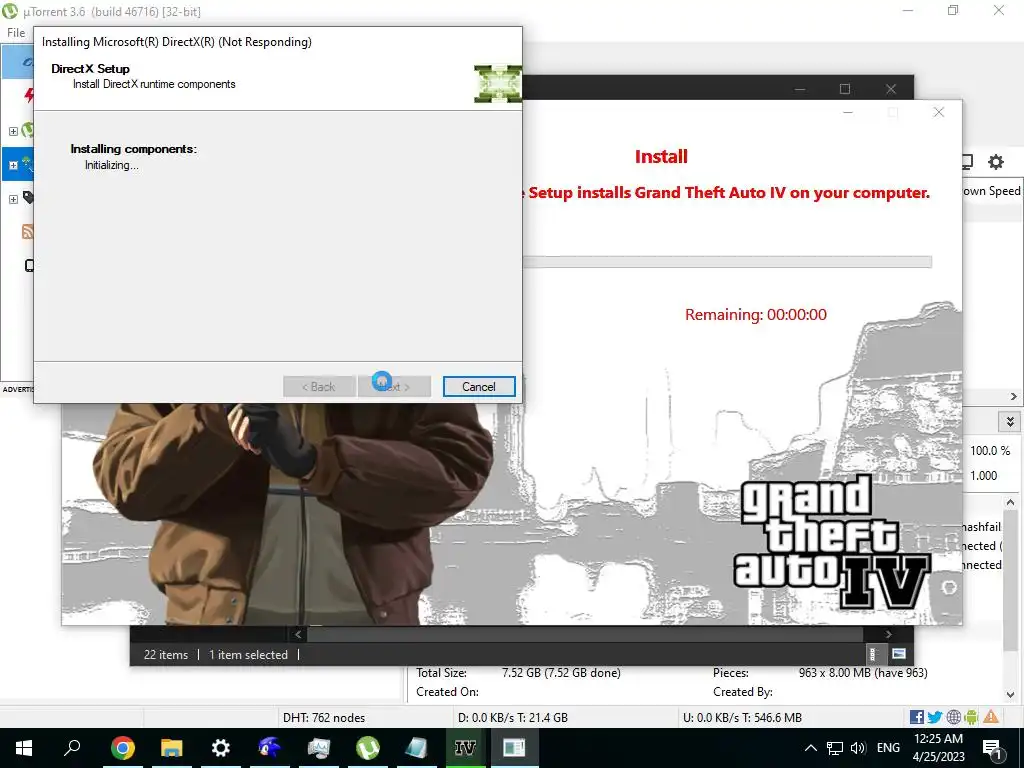Click the Android icon in uTorrent status bar
The image size is (1024, 768).
(971, 717)
